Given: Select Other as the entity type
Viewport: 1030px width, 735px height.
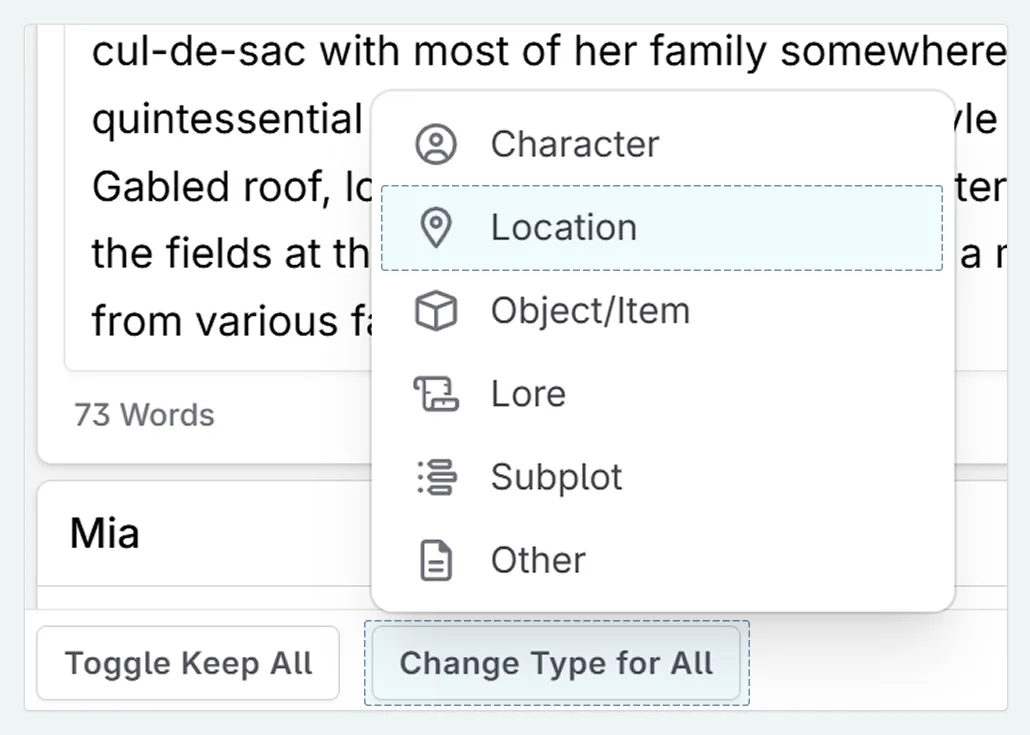Looking at the screenshot, I should coord(537,560).
